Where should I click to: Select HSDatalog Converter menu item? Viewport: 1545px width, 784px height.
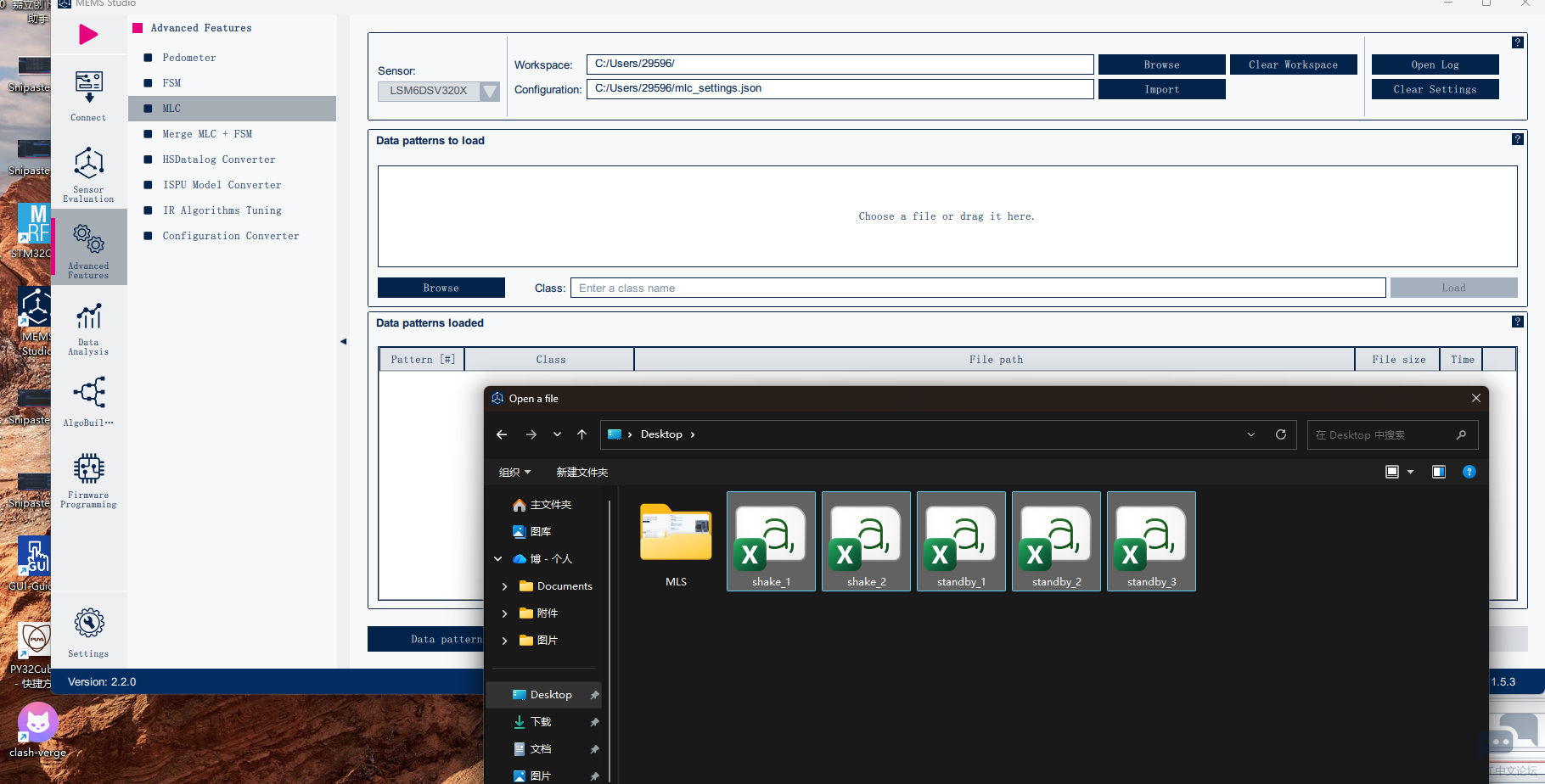click(x=218, y=160)
